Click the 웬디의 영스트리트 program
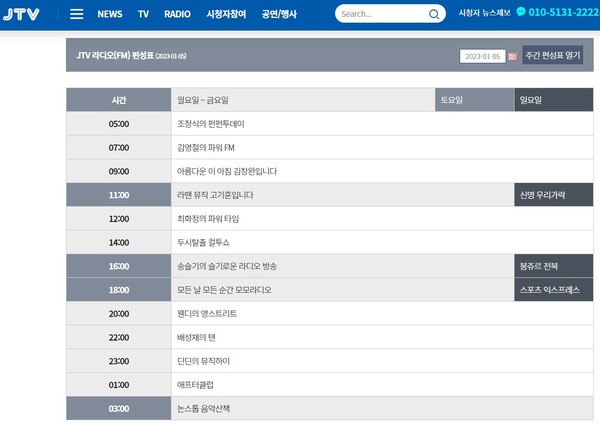Screen dimensions: 600x425 pyautogui.click(x=207, y=314)
